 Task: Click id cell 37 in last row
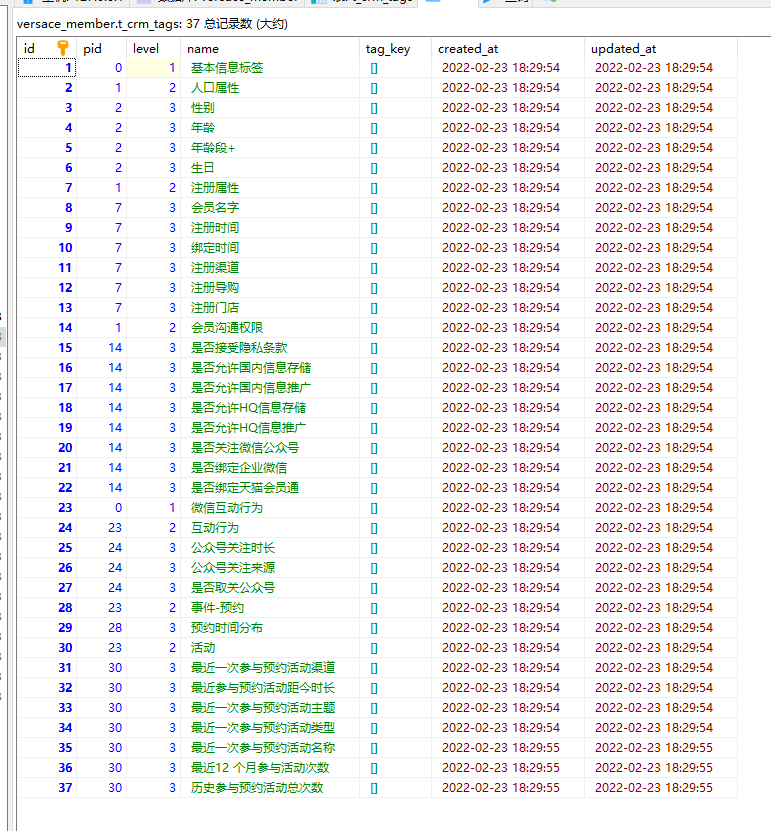pos(47,788)
